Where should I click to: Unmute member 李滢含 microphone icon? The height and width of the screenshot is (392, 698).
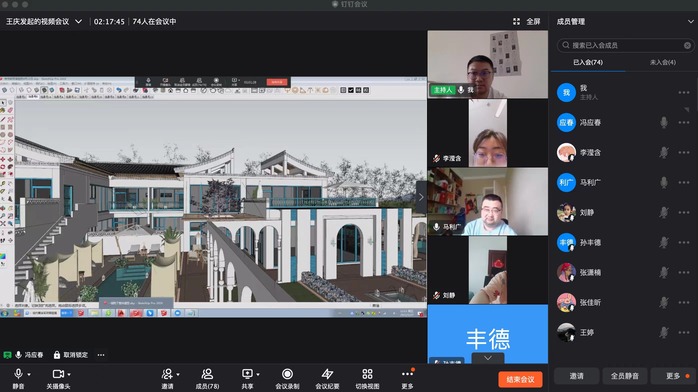click(664, 153)
